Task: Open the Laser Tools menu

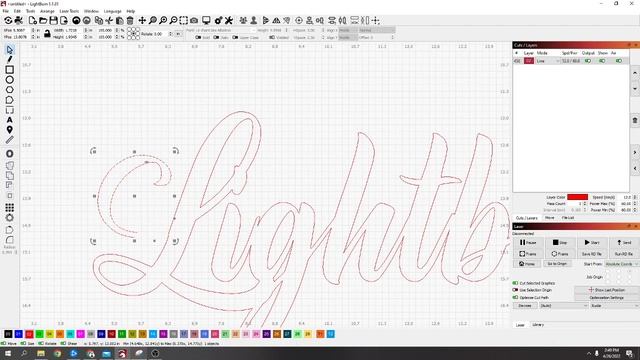Action: point(69,11)
